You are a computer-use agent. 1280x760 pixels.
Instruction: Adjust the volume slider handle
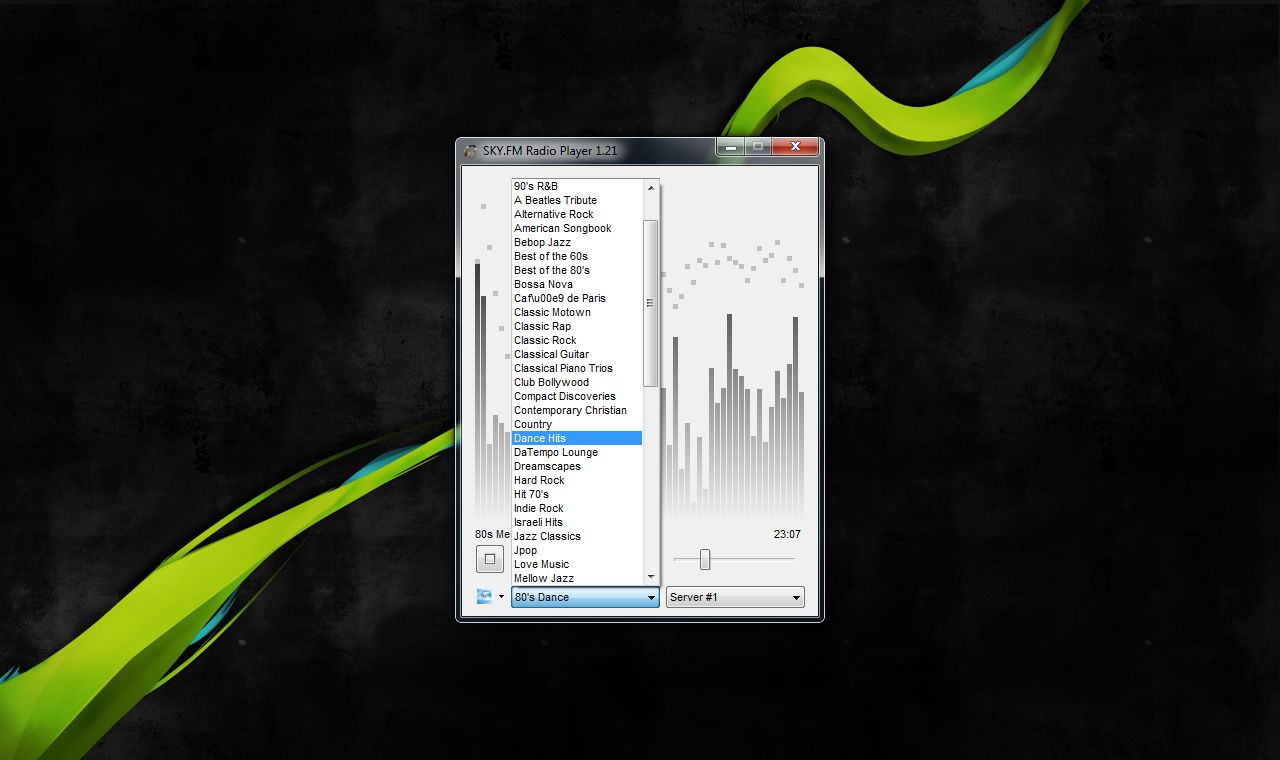point(705,559)
